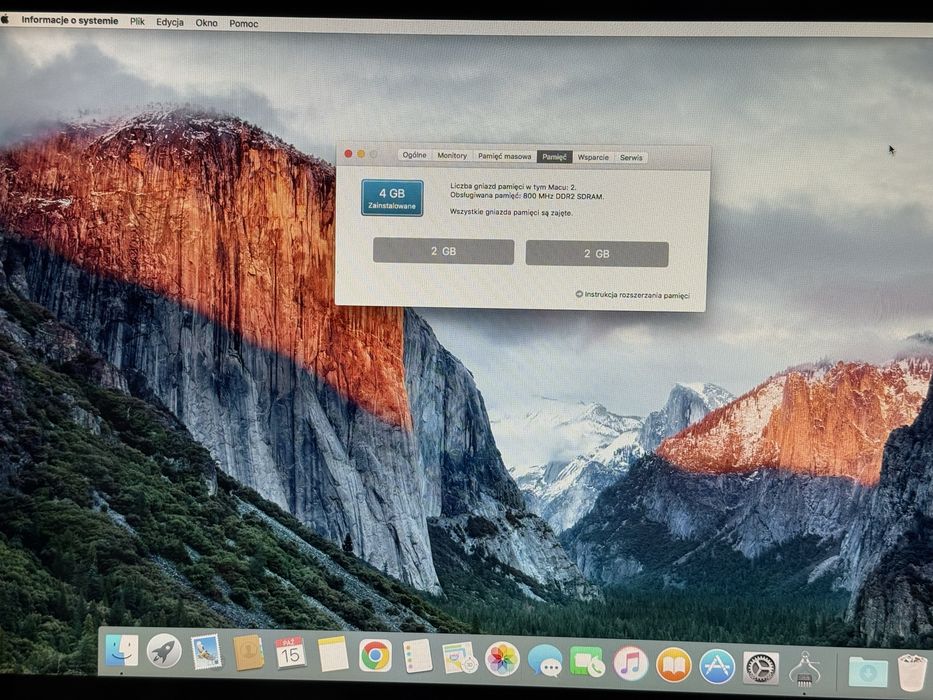Open the Edycja menu

point(170,22)
